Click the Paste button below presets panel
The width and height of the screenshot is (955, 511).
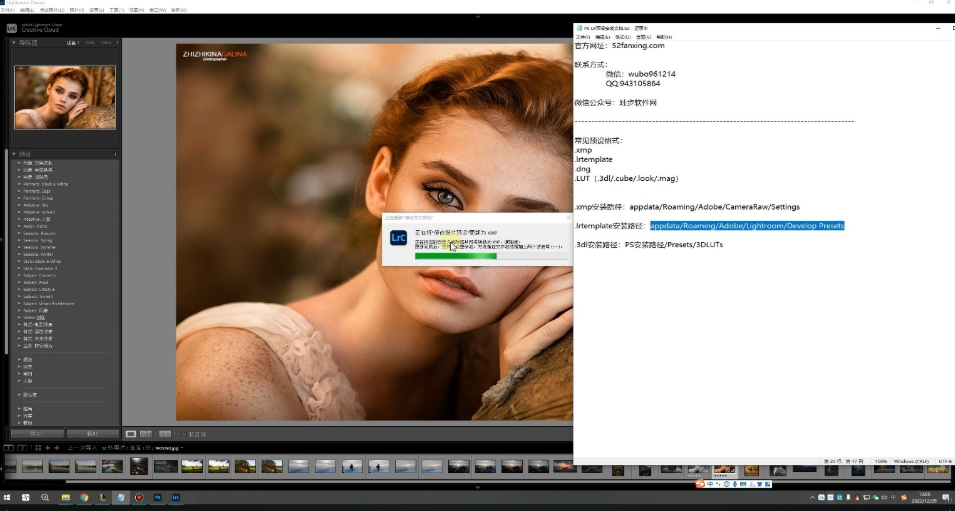tap(92, 434)
